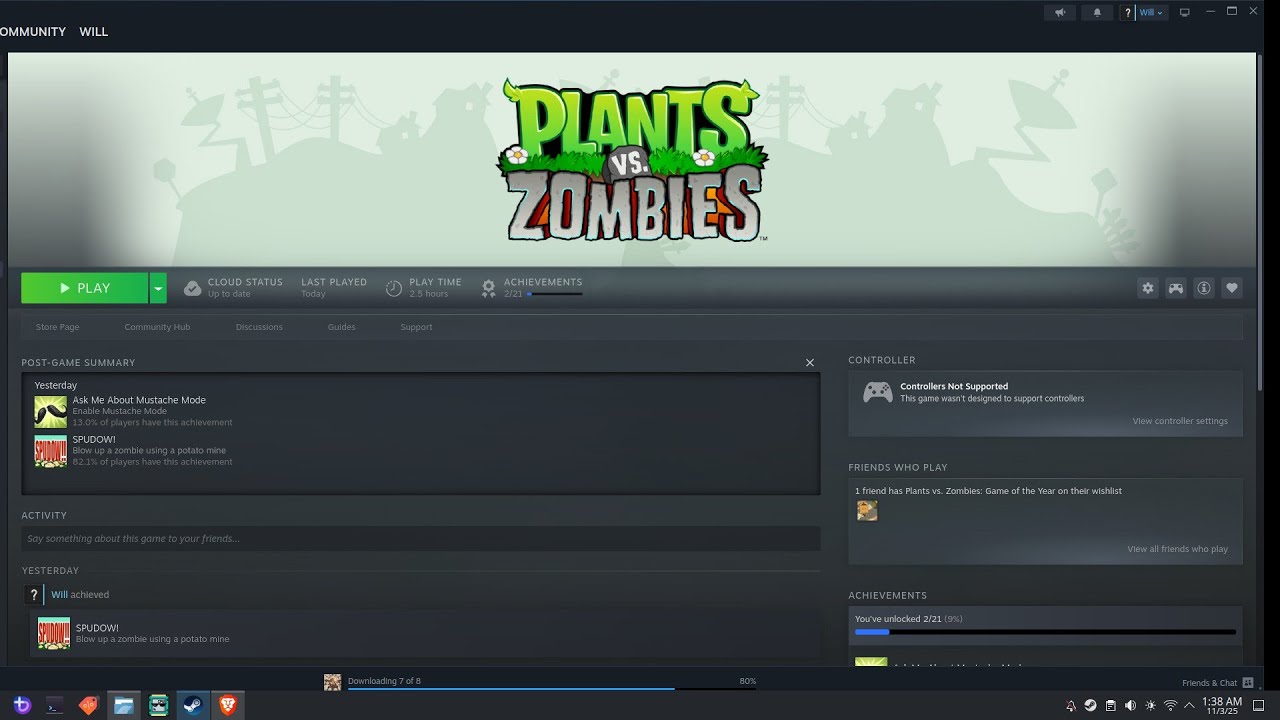This screenshot has width=1280, height=720.
Task: Open the announcements megaphone icon
Action: coord(1060,12)
